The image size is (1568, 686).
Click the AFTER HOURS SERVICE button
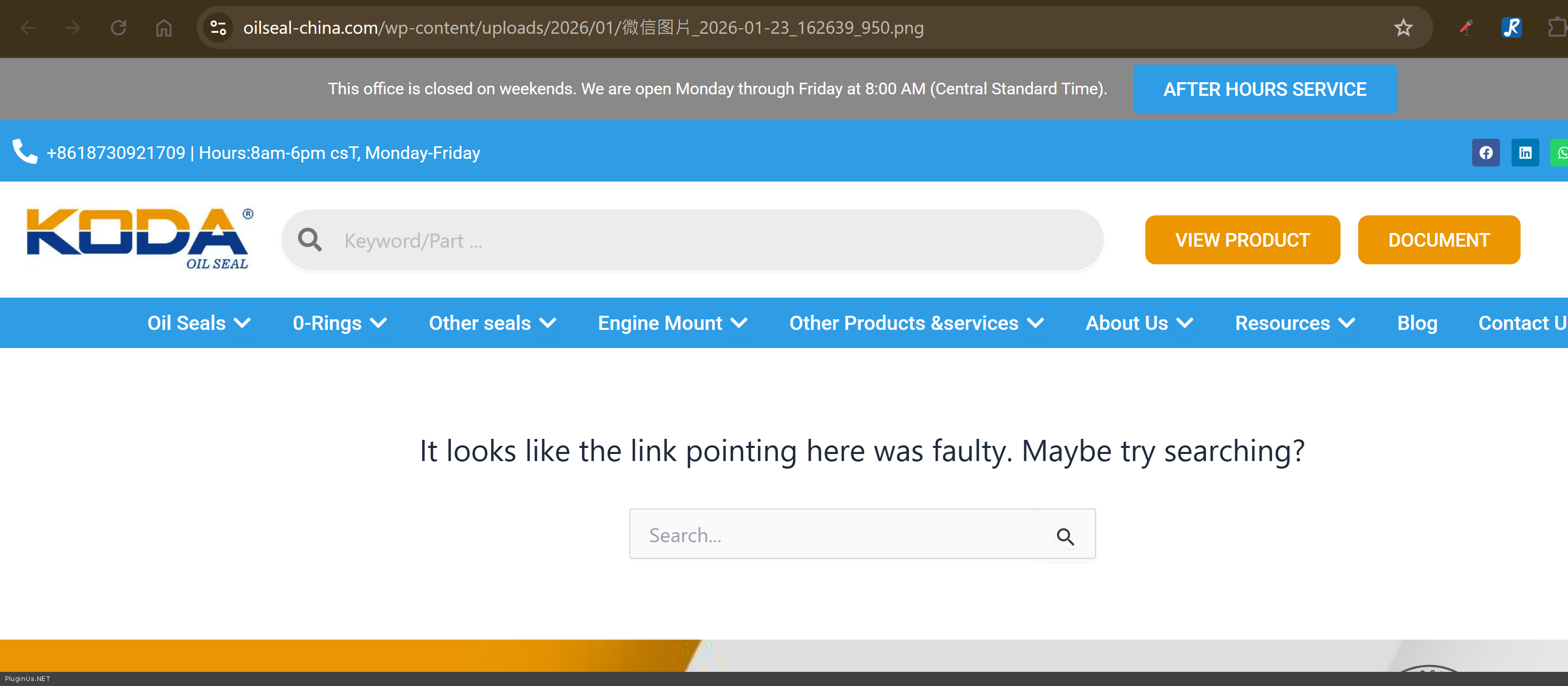pos(1264,89)
